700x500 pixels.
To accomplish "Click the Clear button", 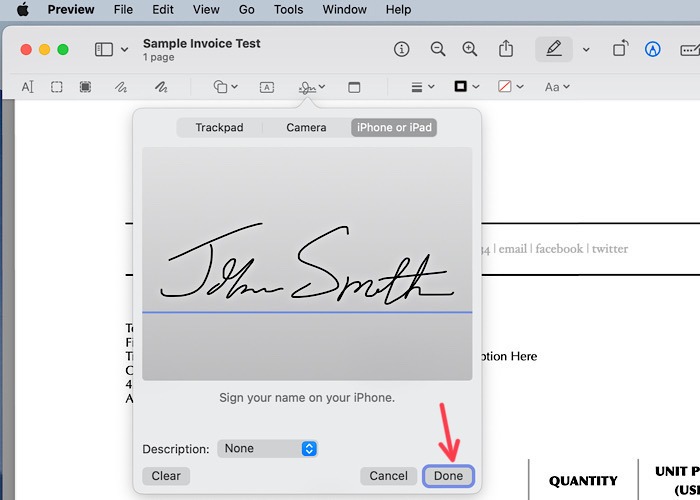I will (166, 476).
